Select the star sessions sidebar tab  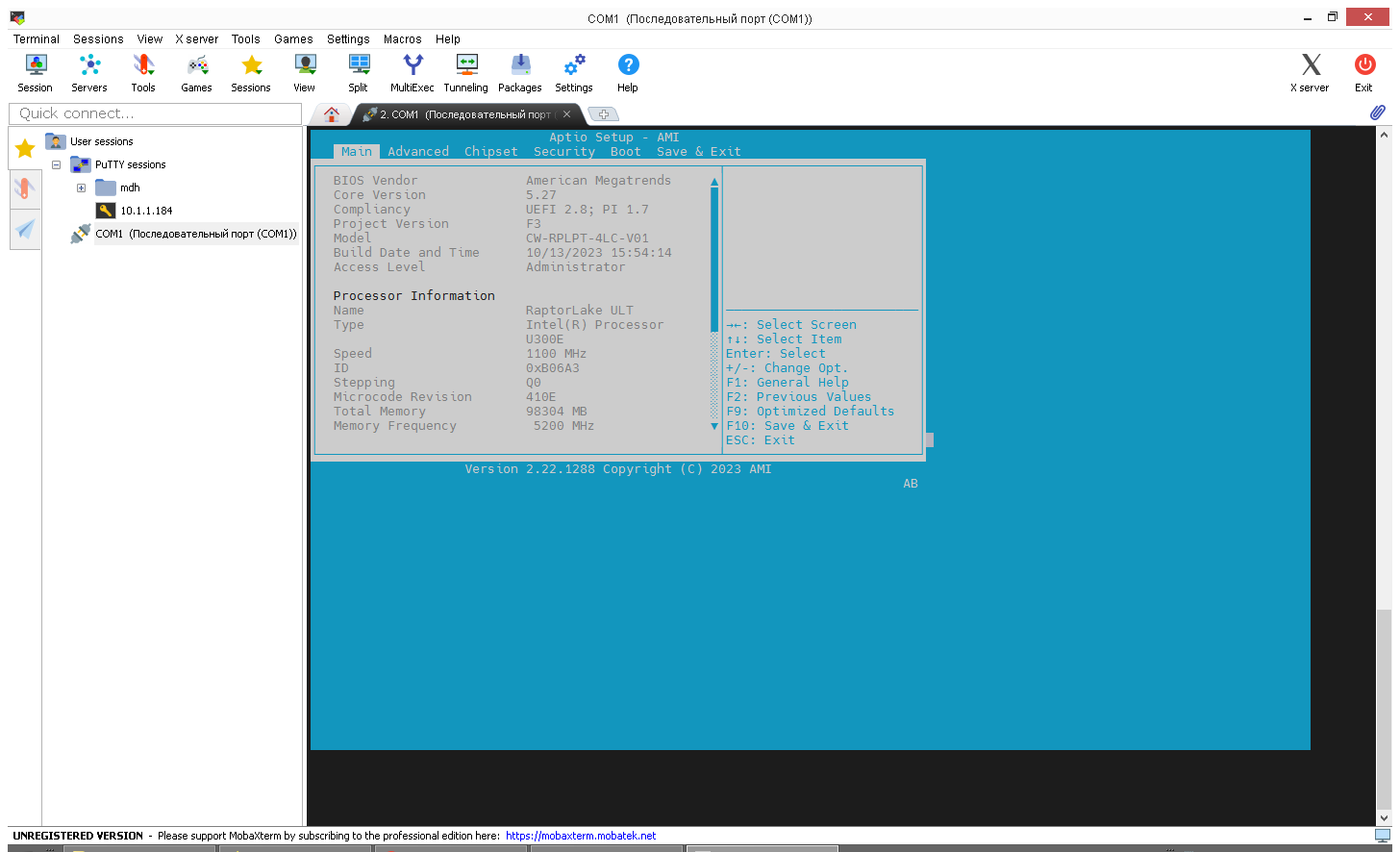pyautogui.click(x=25, y=148)
